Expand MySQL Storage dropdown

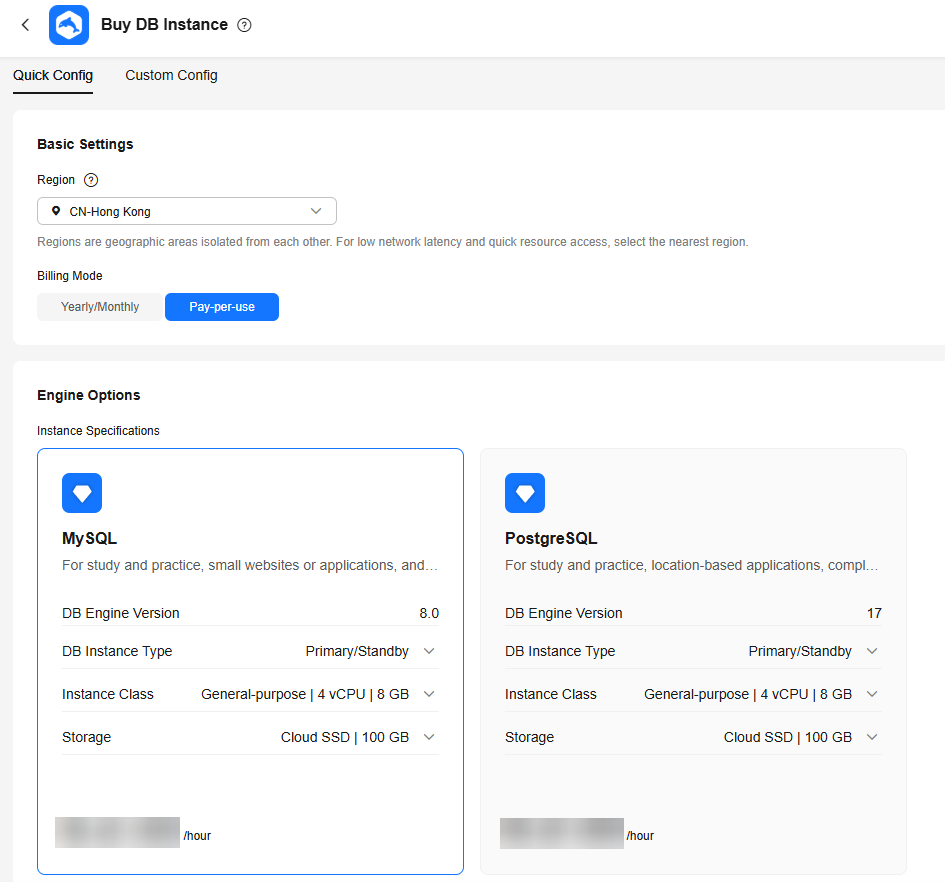(x=429, y=737)
